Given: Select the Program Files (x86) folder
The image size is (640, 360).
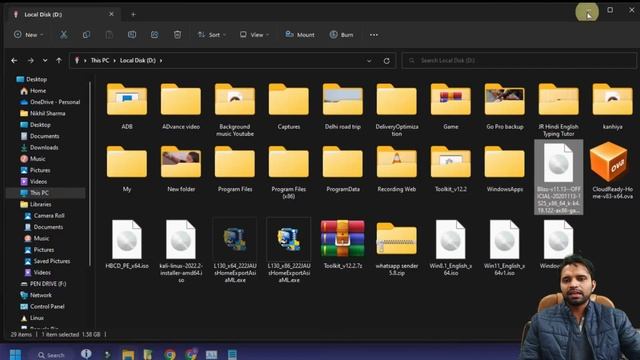Looking at the screenshot, I should click(x=289, y=172).
